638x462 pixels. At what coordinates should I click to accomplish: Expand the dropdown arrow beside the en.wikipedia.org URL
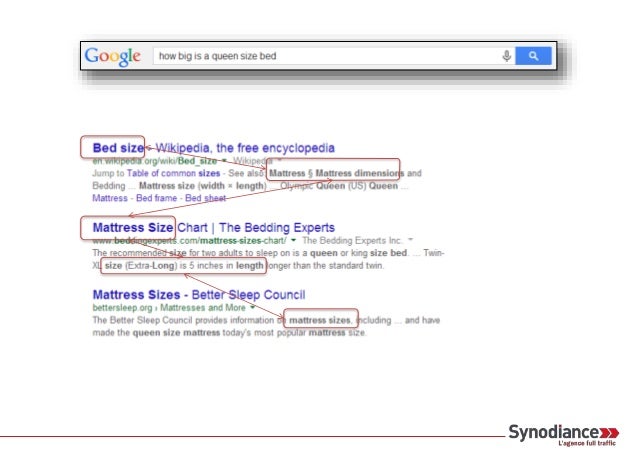(x=224, y=161)
